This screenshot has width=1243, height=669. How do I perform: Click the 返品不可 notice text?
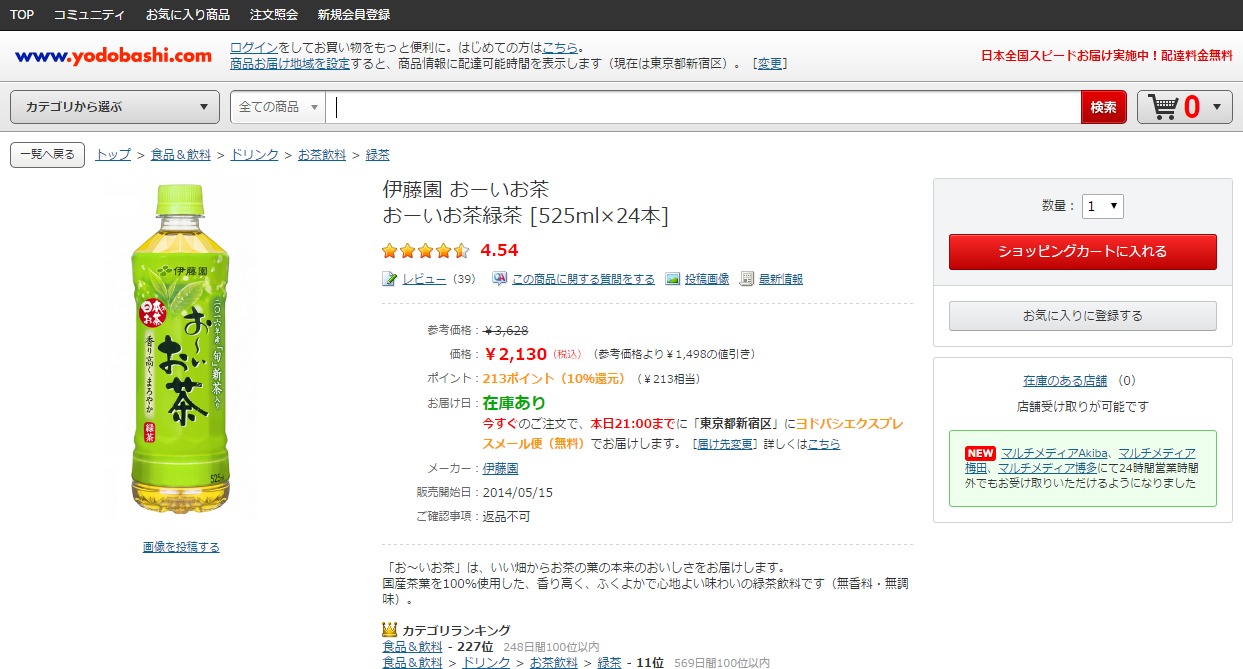pyautogui.click(x=507, y=516)
